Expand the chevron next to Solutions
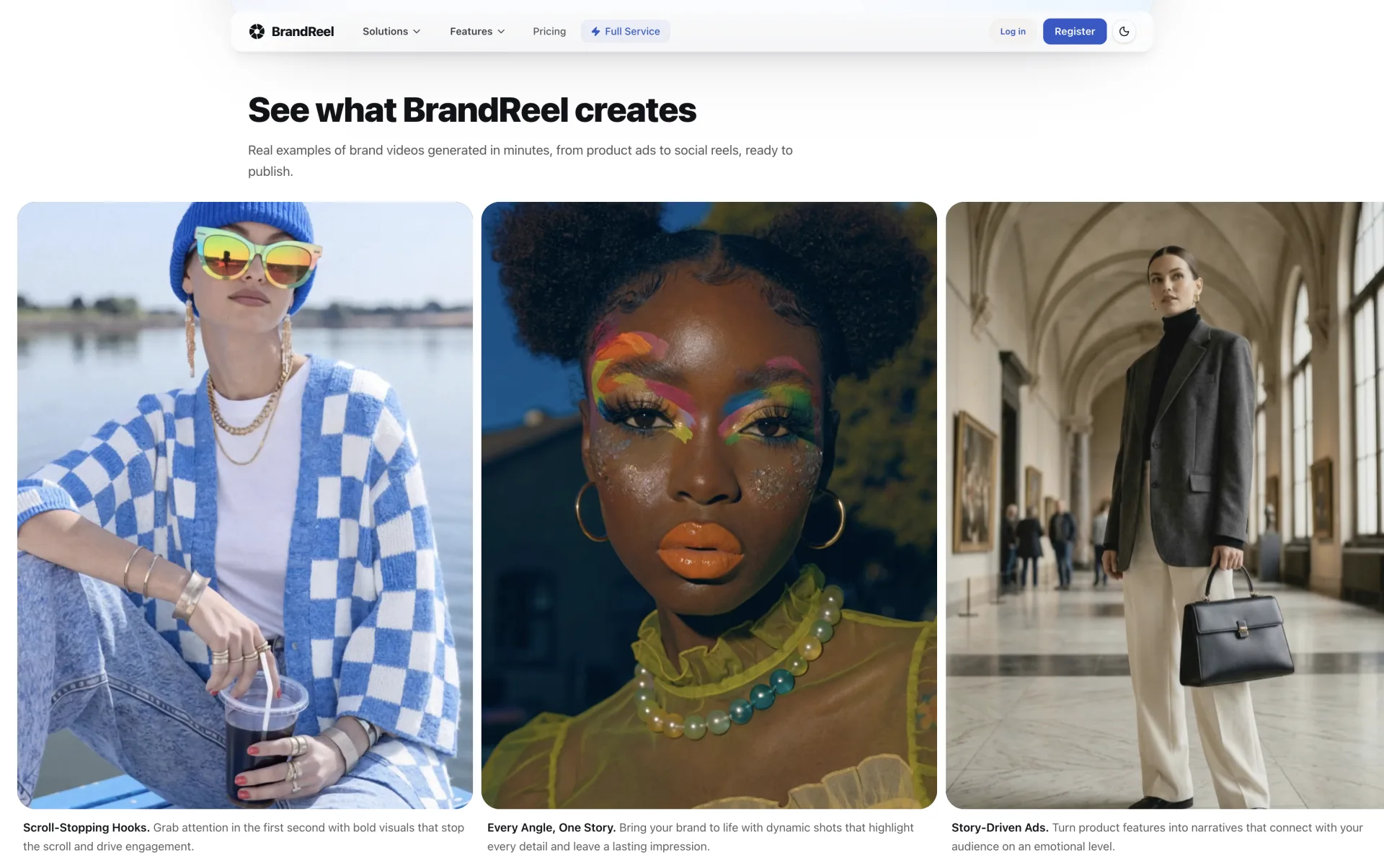 coord(417,32)
